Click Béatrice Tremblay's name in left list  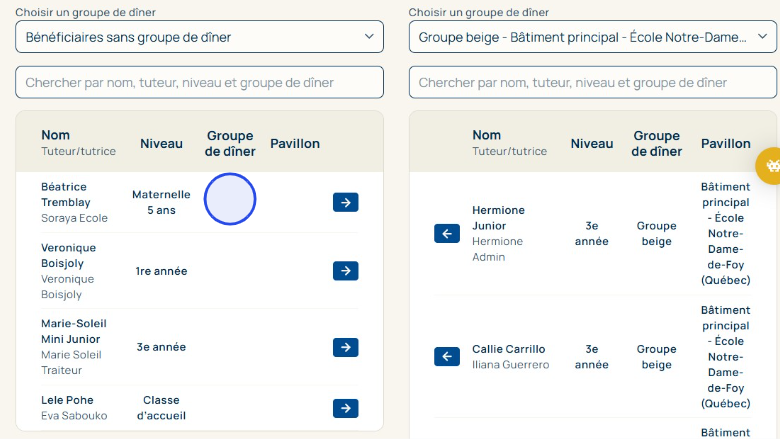66,195
